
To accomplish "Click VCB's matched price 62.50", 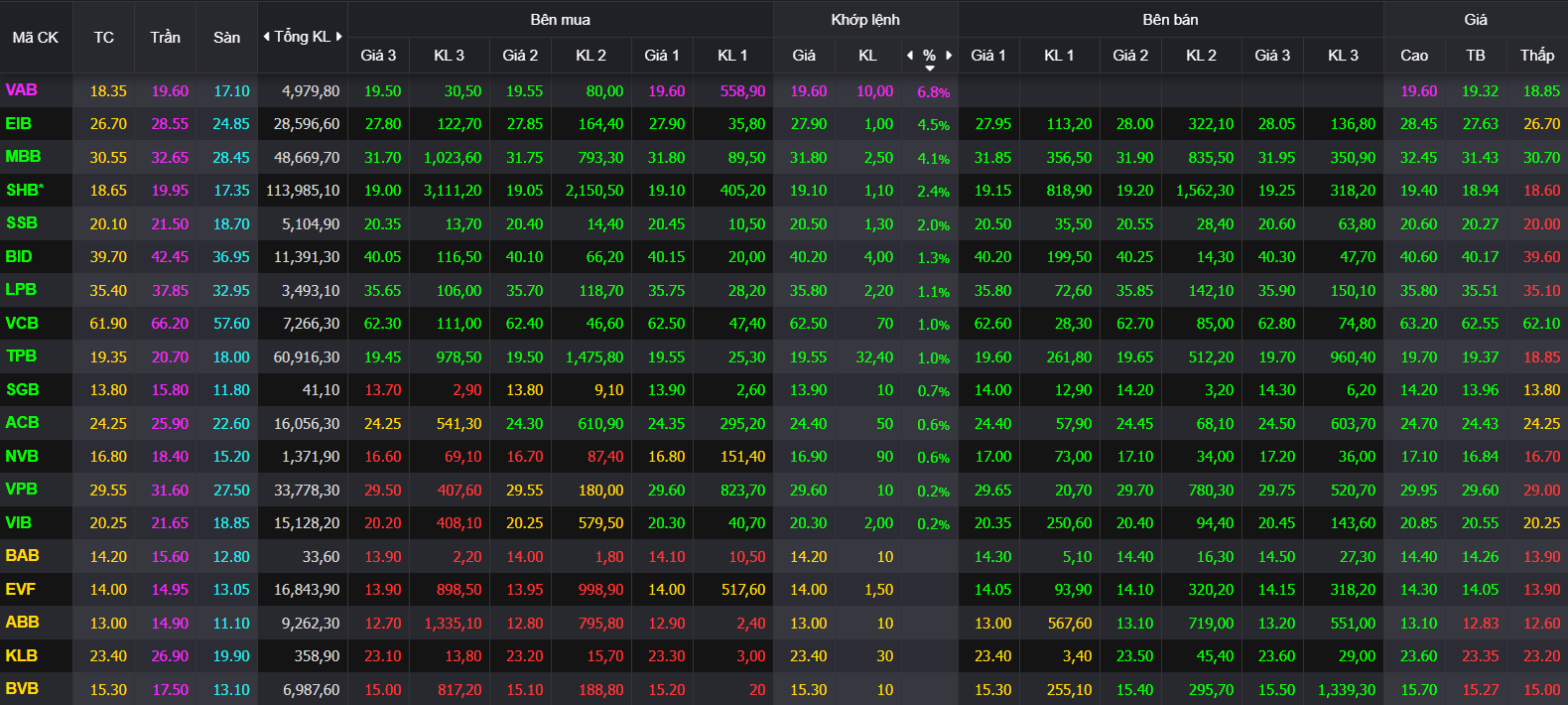I will pyautogui.click(x=808, y=324).
